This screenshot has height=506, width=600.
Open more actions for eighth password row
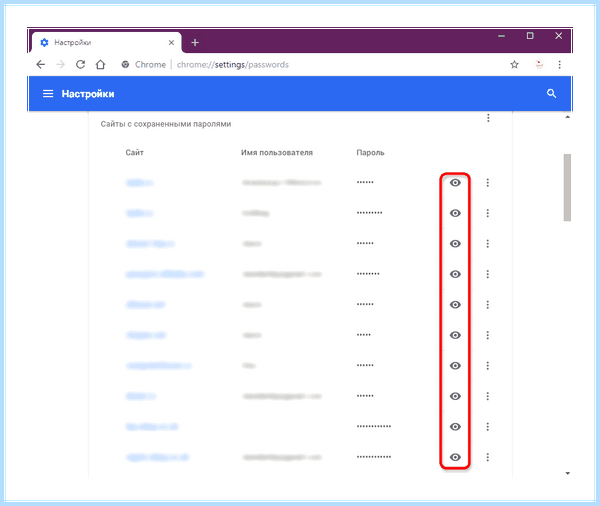pos(488,396)
